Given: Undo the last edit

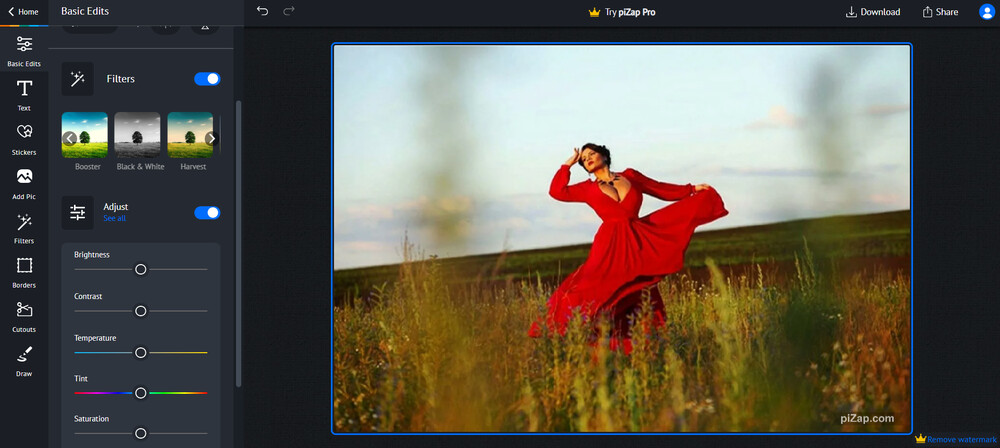Looking at the screenshot, I should pos(262,11).
